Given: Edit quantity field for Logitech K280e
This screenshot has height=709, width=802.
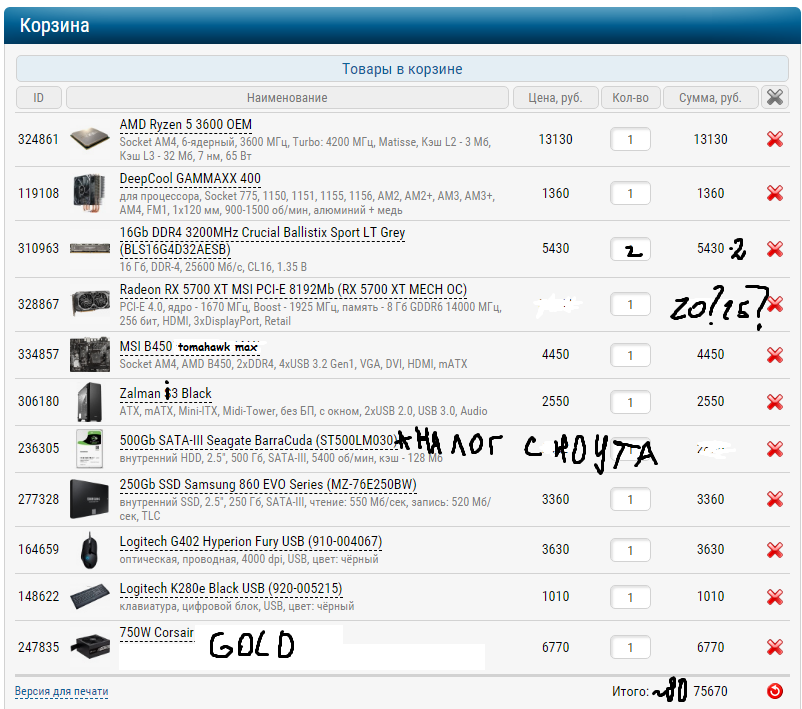Looking at the screenshot, I should 630,597.
